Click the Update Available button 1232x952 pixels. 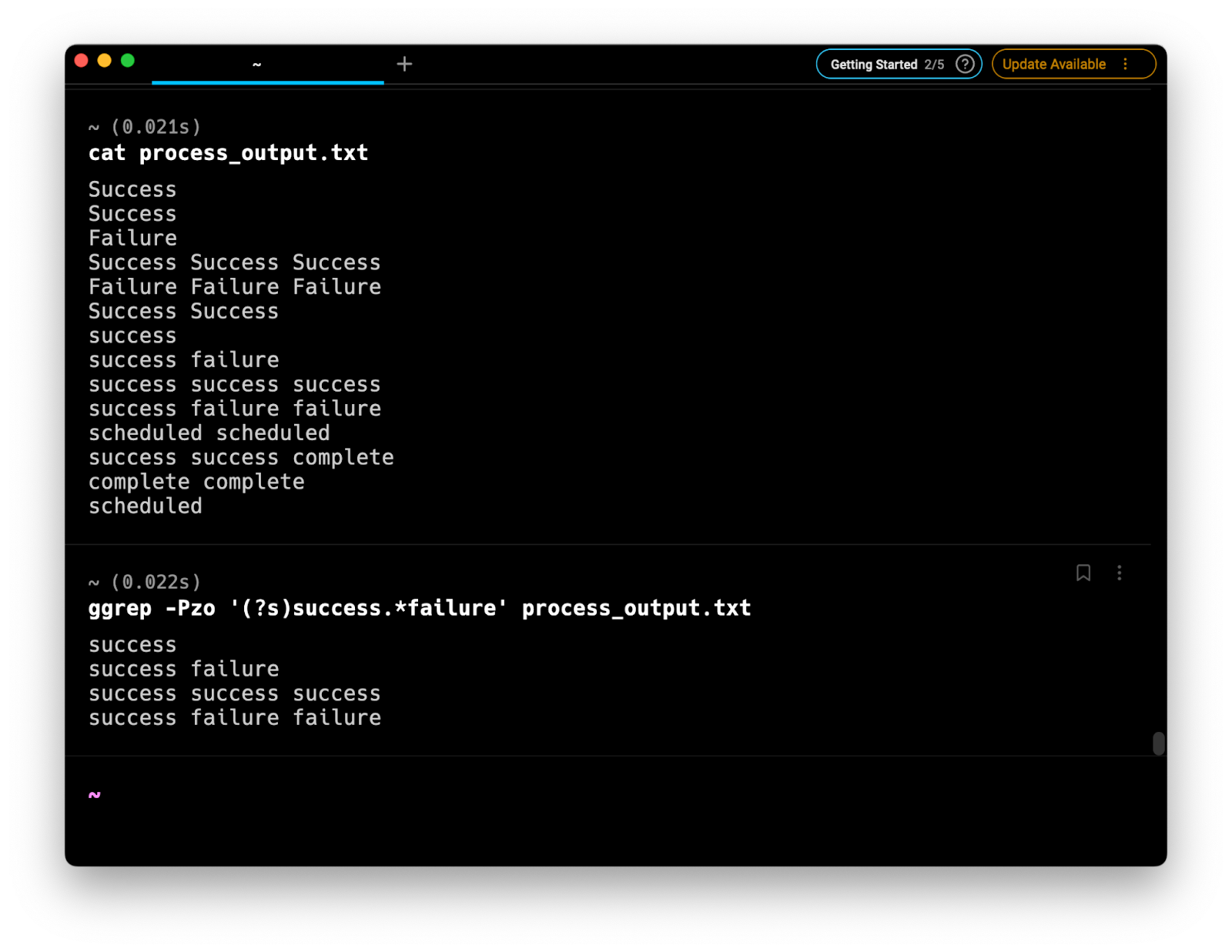(1055, 64)
